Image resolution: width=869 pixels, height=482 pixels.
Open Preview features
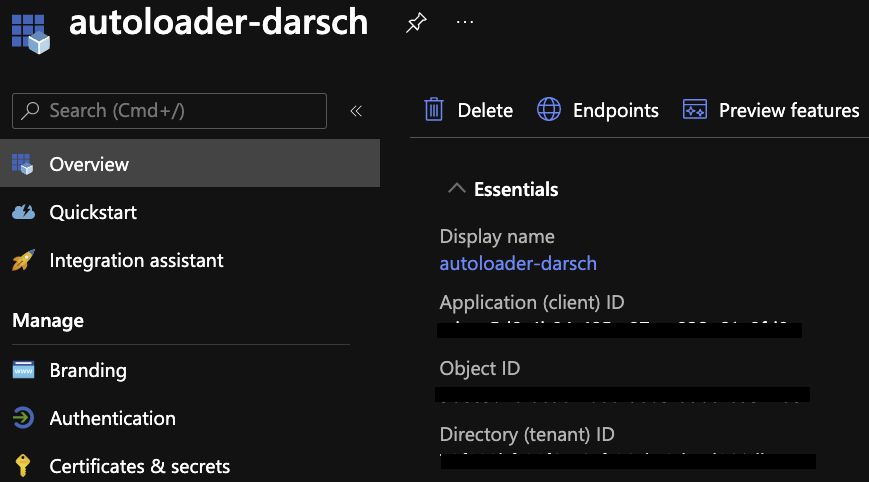coord(789,110)
